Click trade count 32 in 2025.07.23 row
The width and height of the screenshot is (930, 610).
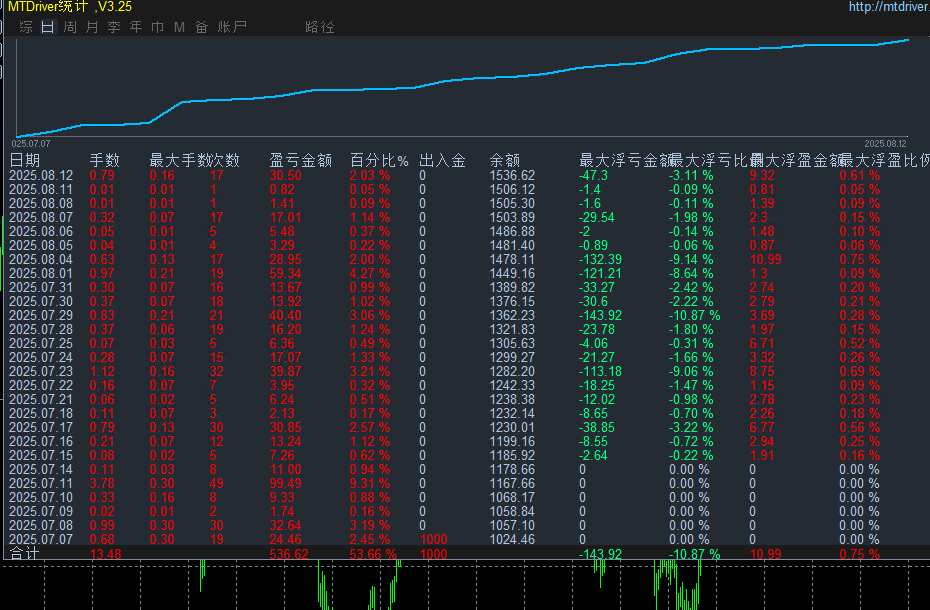pos(216,371)
